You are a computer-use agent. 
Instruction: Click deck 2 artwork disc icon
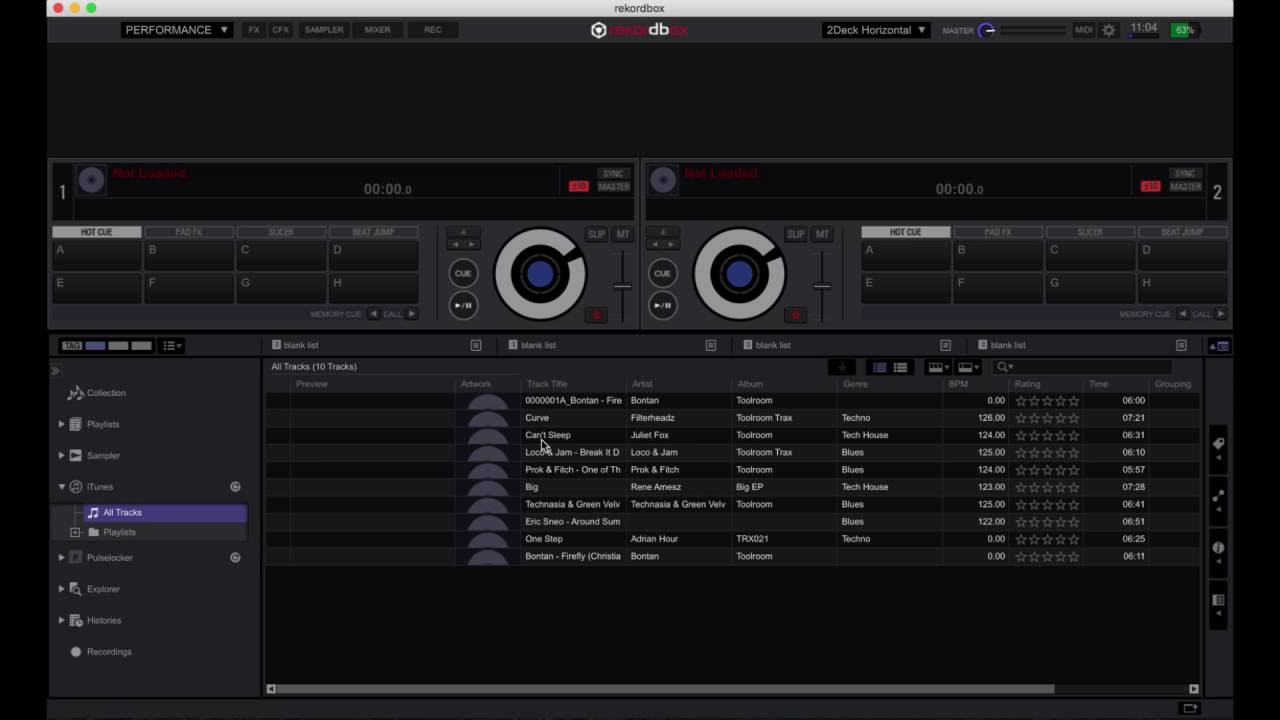(x=663, y=180)
